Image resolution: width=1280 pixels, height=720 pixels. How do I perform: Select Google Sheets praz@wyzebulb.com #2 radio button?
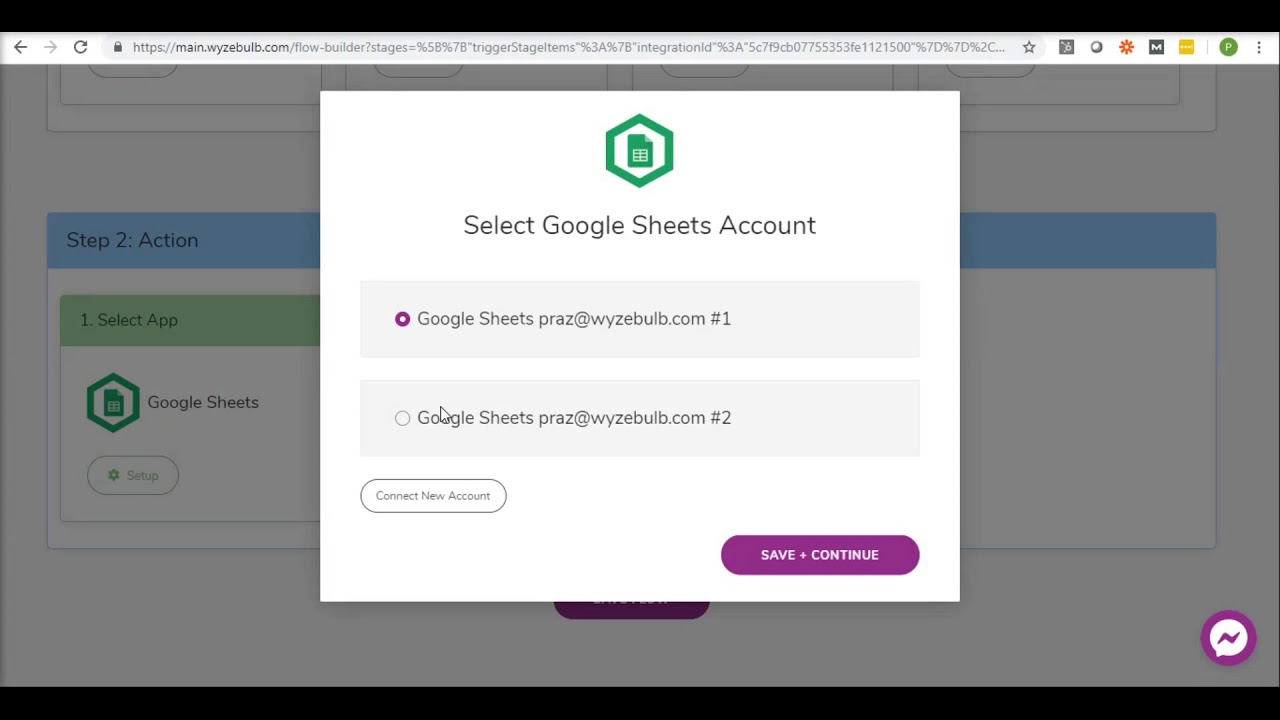402,418
